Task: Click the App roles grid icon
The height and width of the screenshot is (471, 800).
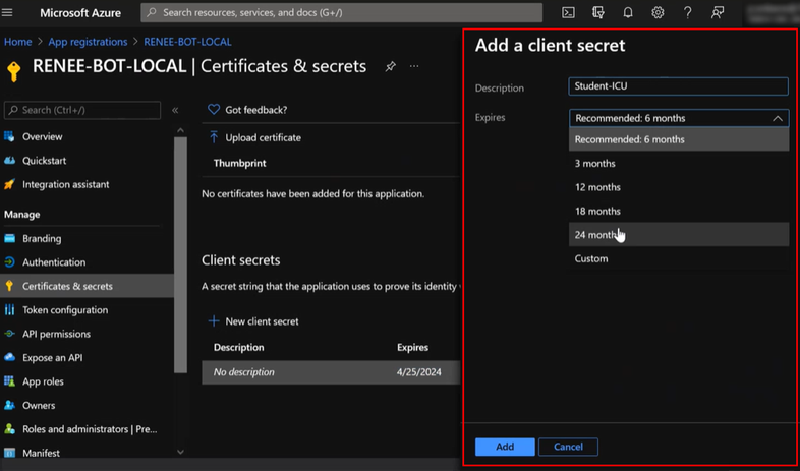Action: coord(9,381)
